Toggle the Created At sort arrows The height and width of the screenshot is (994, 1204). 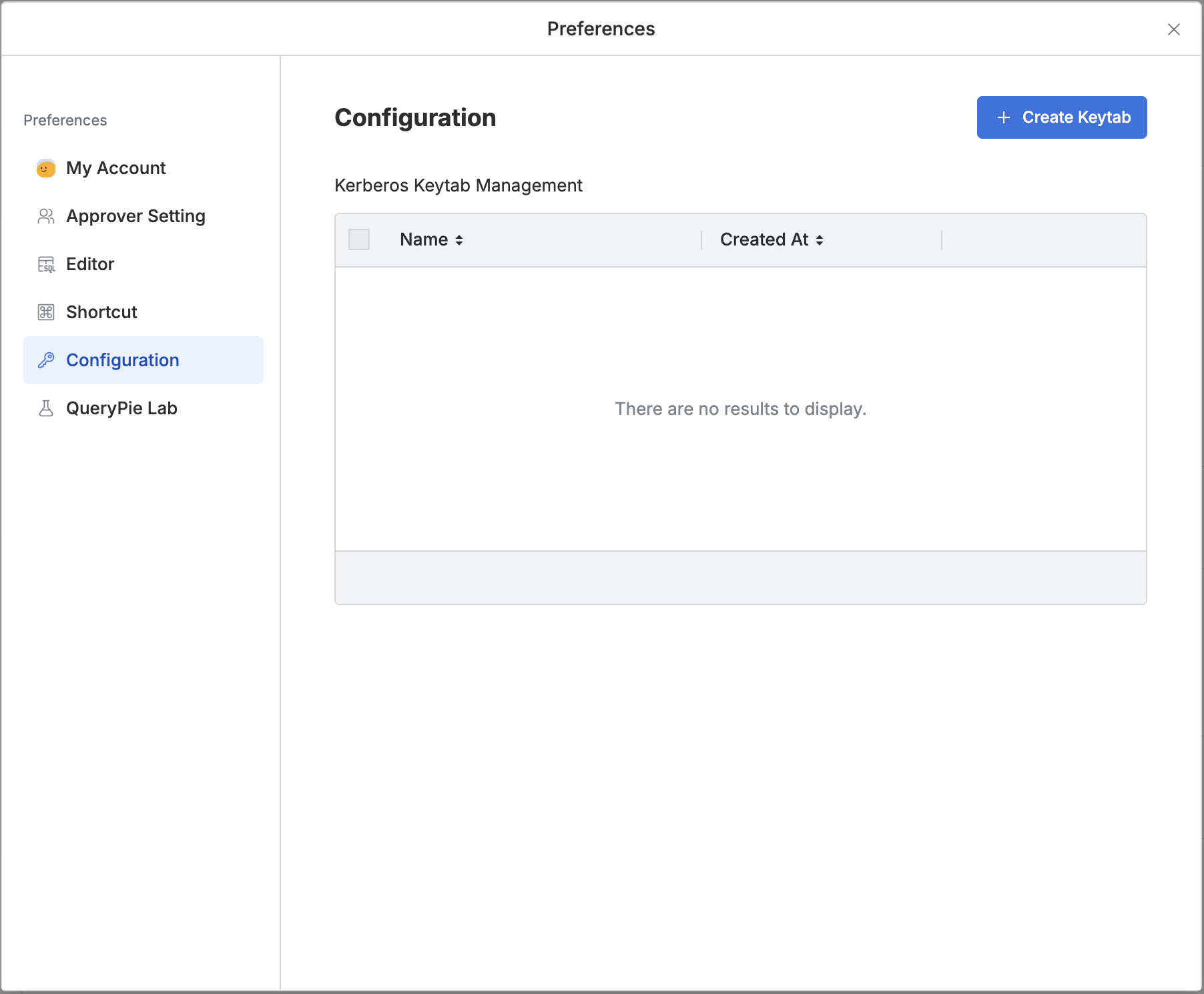click(x=820, y=240)
